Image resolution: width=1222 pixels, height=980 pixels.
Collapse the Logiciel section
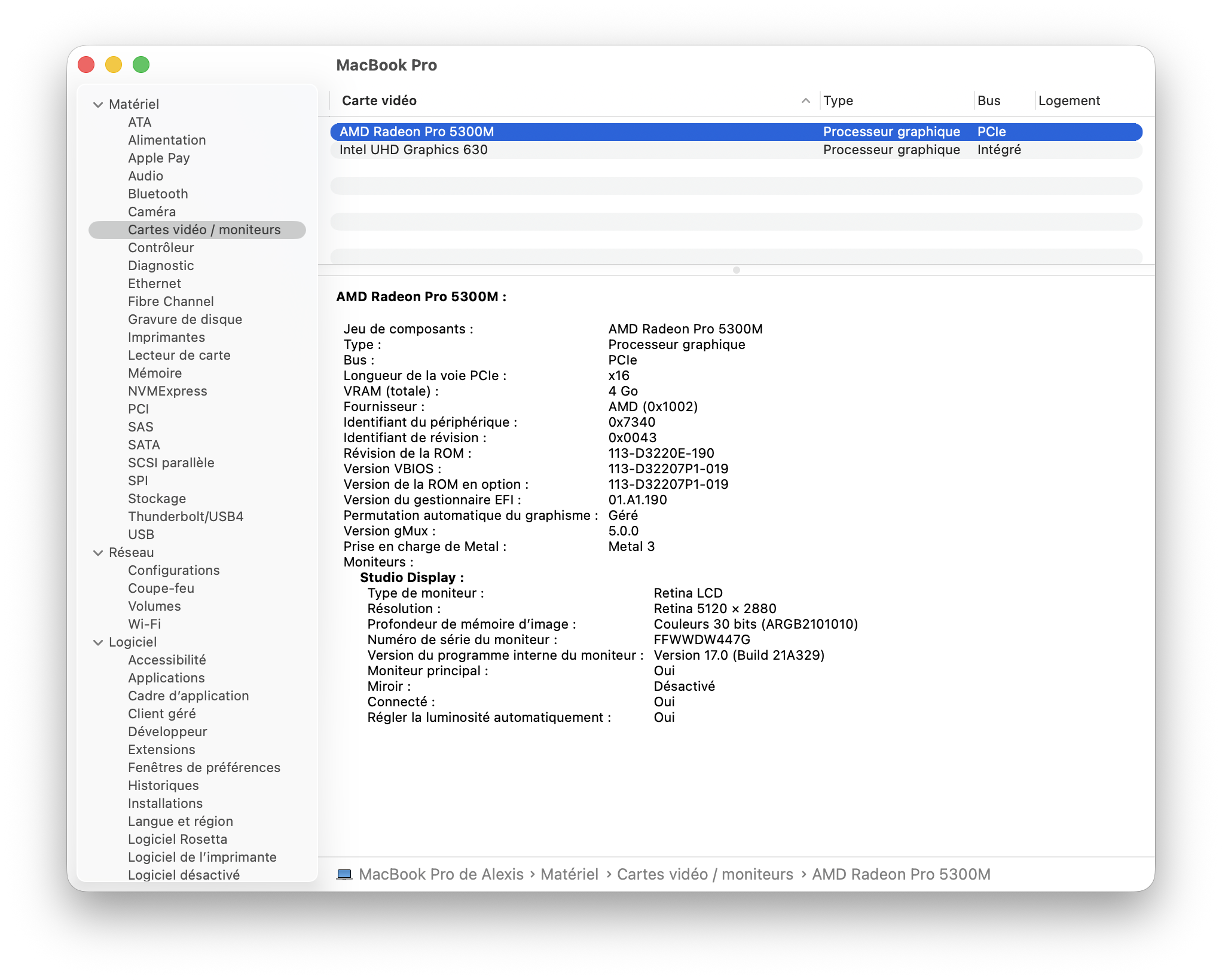(98, 642)
